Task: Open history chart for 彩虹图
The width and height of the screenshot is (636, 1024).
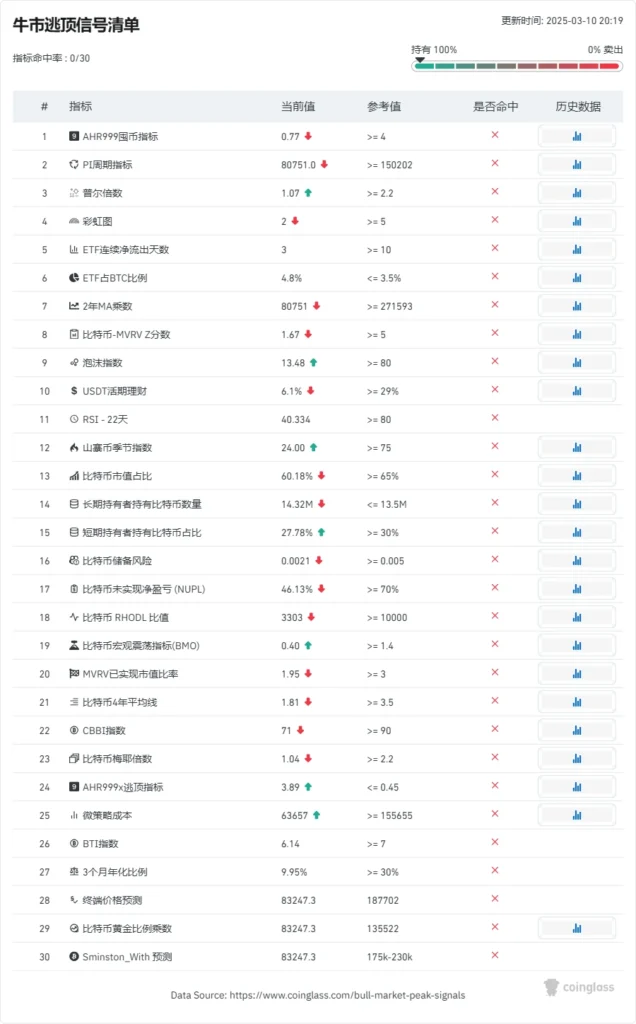Action: (577, 221)
